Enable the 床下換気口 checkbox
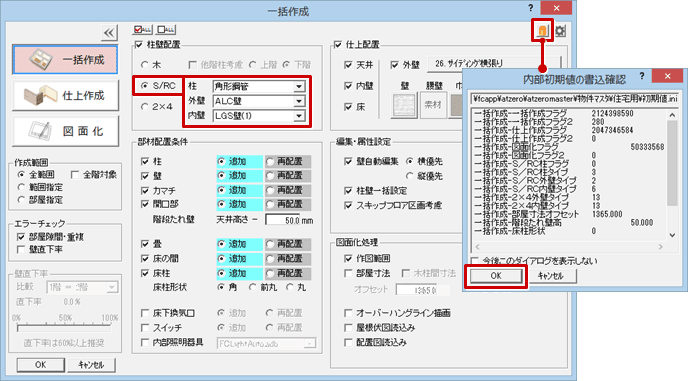The height and width of the screenshot is (381, 688). [x=145, y=313]
